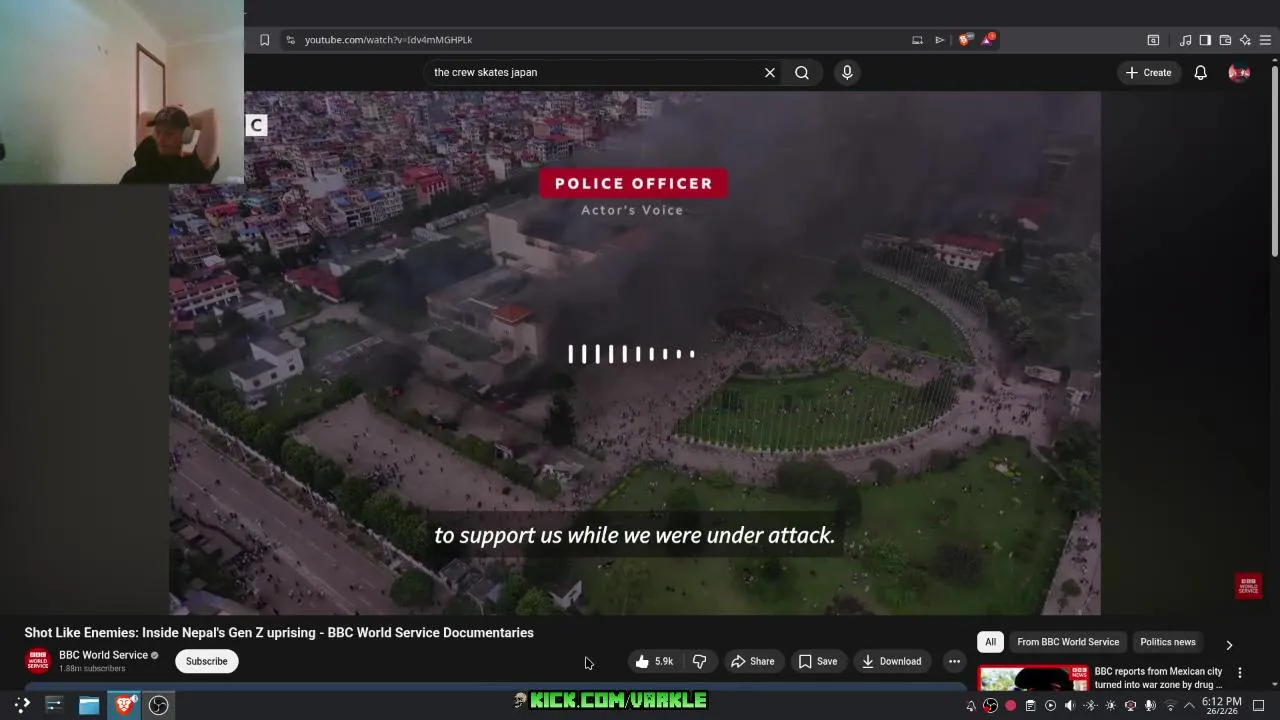
Task: Open Brave Shields lion icon
Action: [965, 40]
